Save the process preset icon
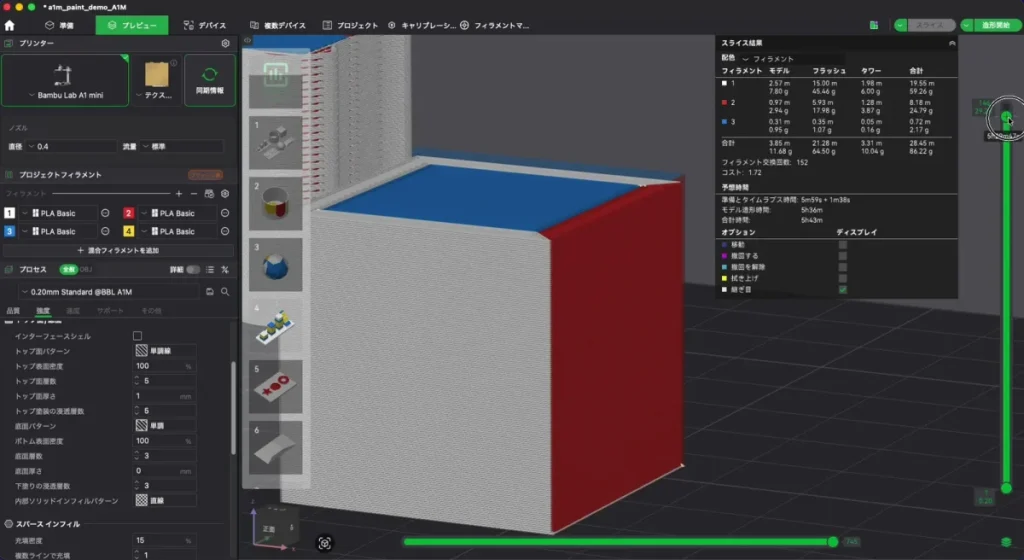The image size is (1024, 560). [210, 292]
